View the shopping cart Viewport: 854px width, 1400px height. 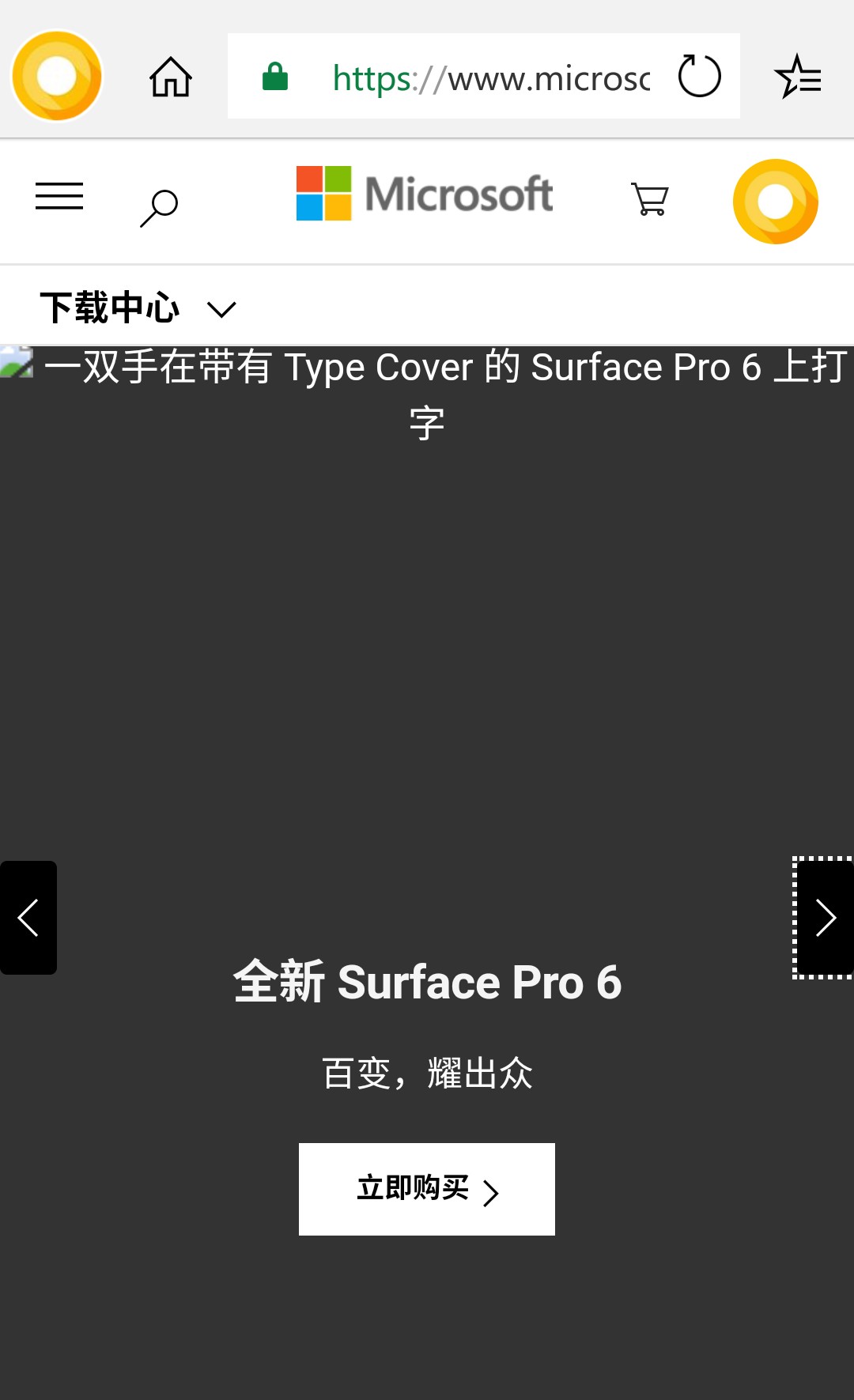pos(650,199)
